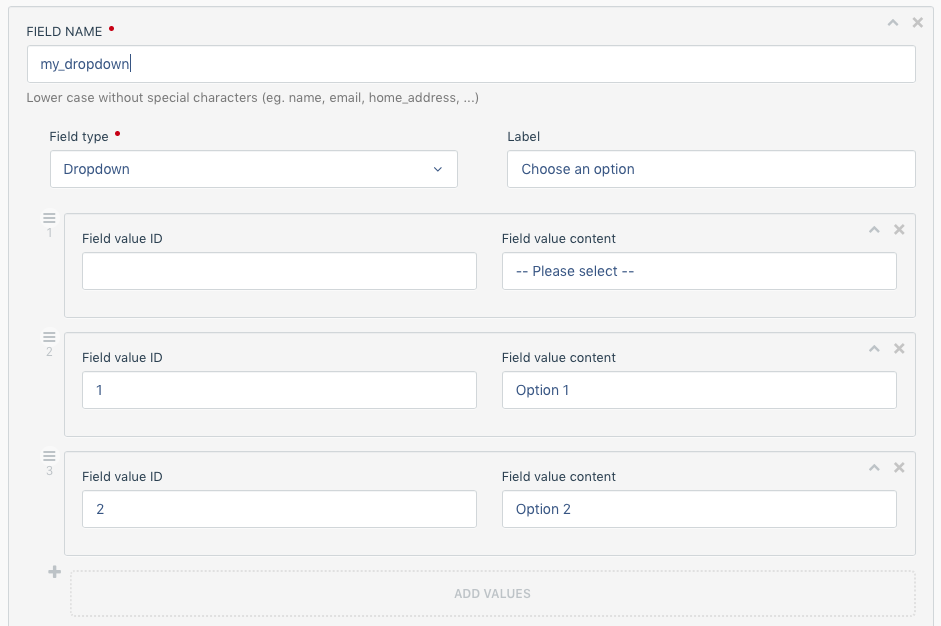The image size is (941, 626).
Task: Click the Field value ID containing 2
Action: 279,509
